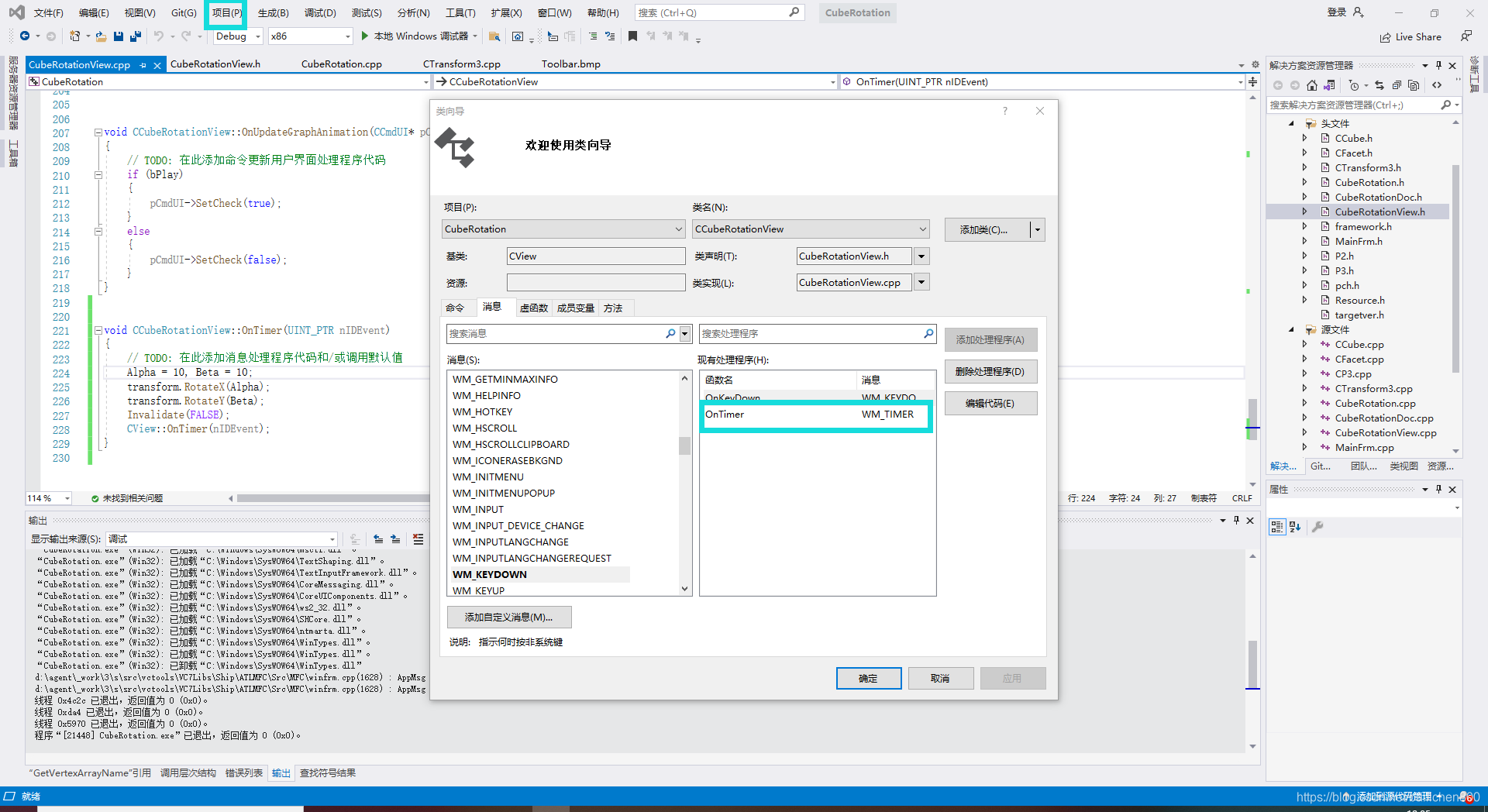Click the editor horizontal scrollbar
This screenshot has width=1488, height=812.
click(x=332, y=498)
